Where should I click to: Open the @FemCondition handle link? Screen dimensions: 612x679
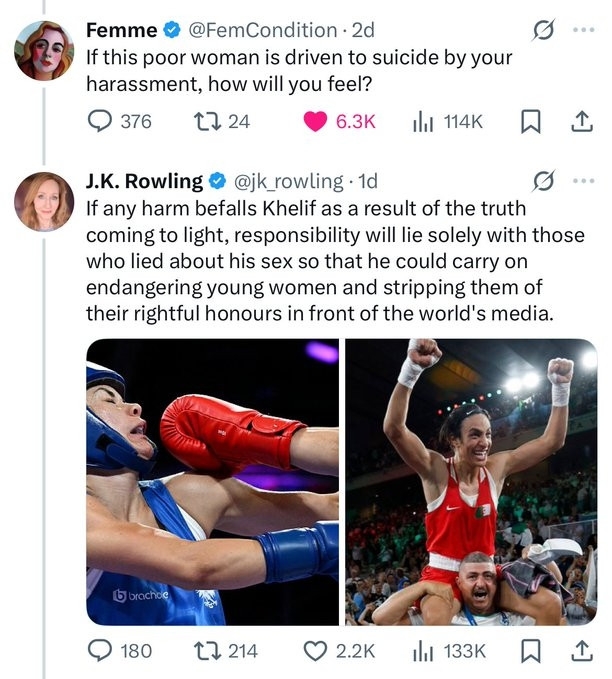tap(268, 30)
